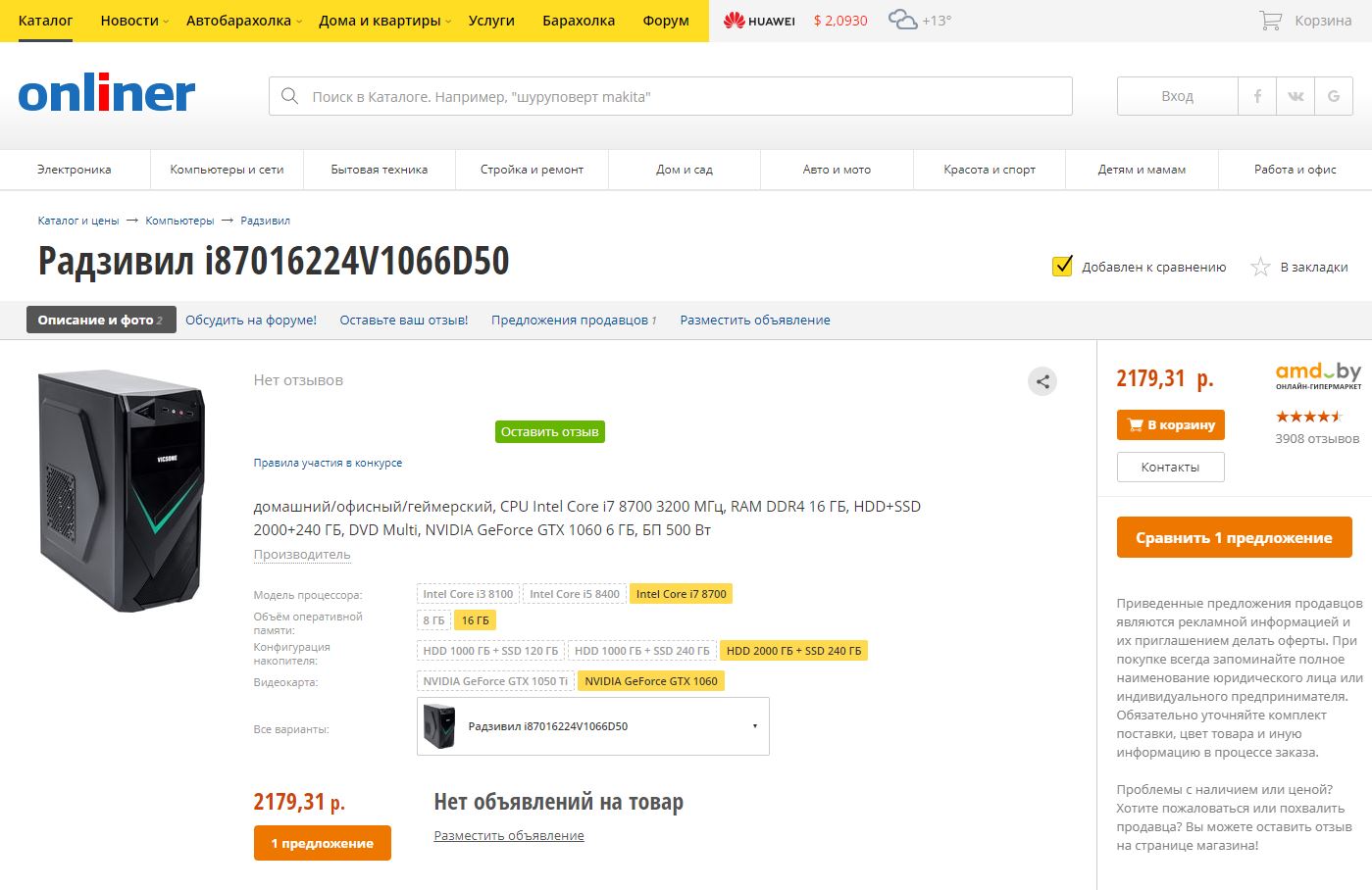Open 'Все варианты' model dropdown

[593, 726]
